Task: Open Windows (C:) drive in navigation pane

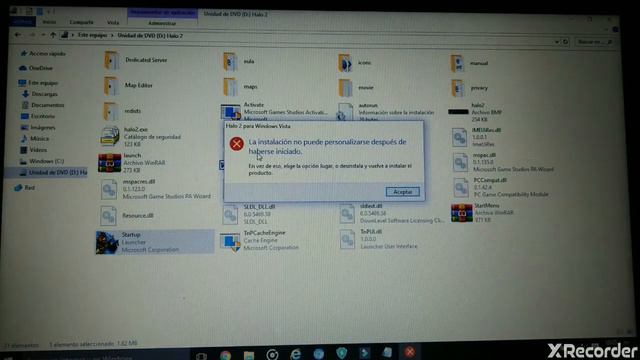Action: click(42, 161)
